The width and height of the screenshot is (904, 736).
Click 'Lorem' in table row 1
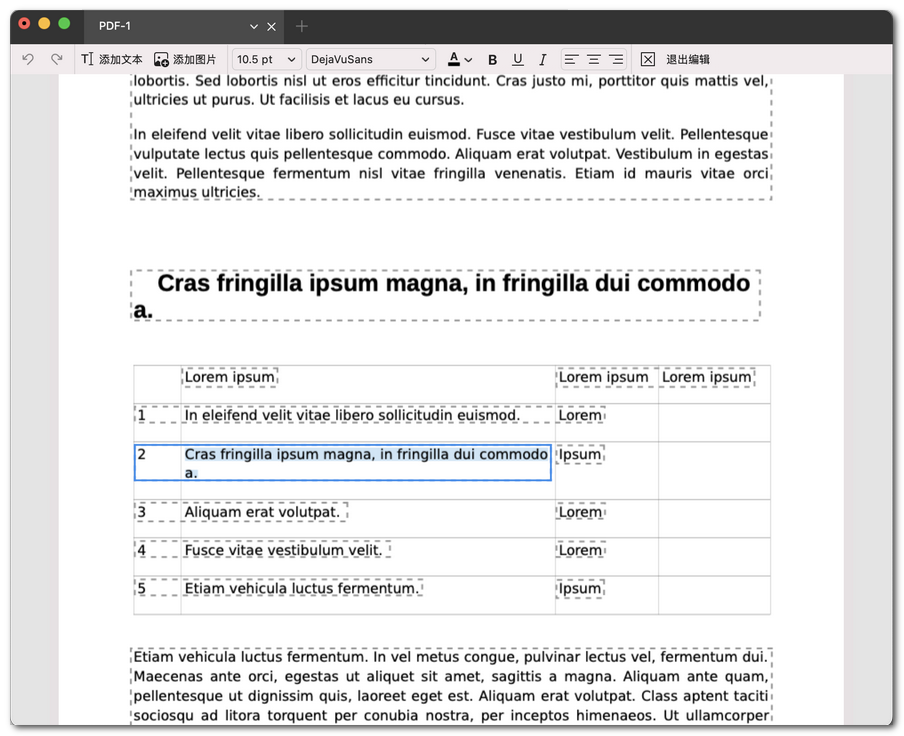[x=580, y=415]
